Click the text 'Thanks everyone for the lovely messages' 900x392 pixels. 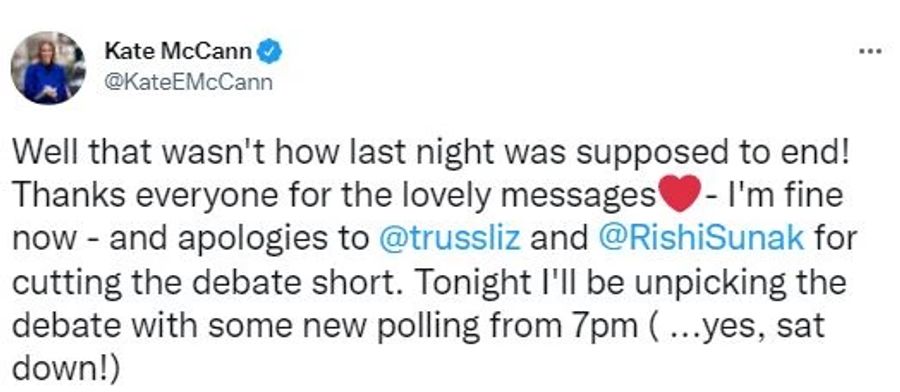(x=333, y=196)
